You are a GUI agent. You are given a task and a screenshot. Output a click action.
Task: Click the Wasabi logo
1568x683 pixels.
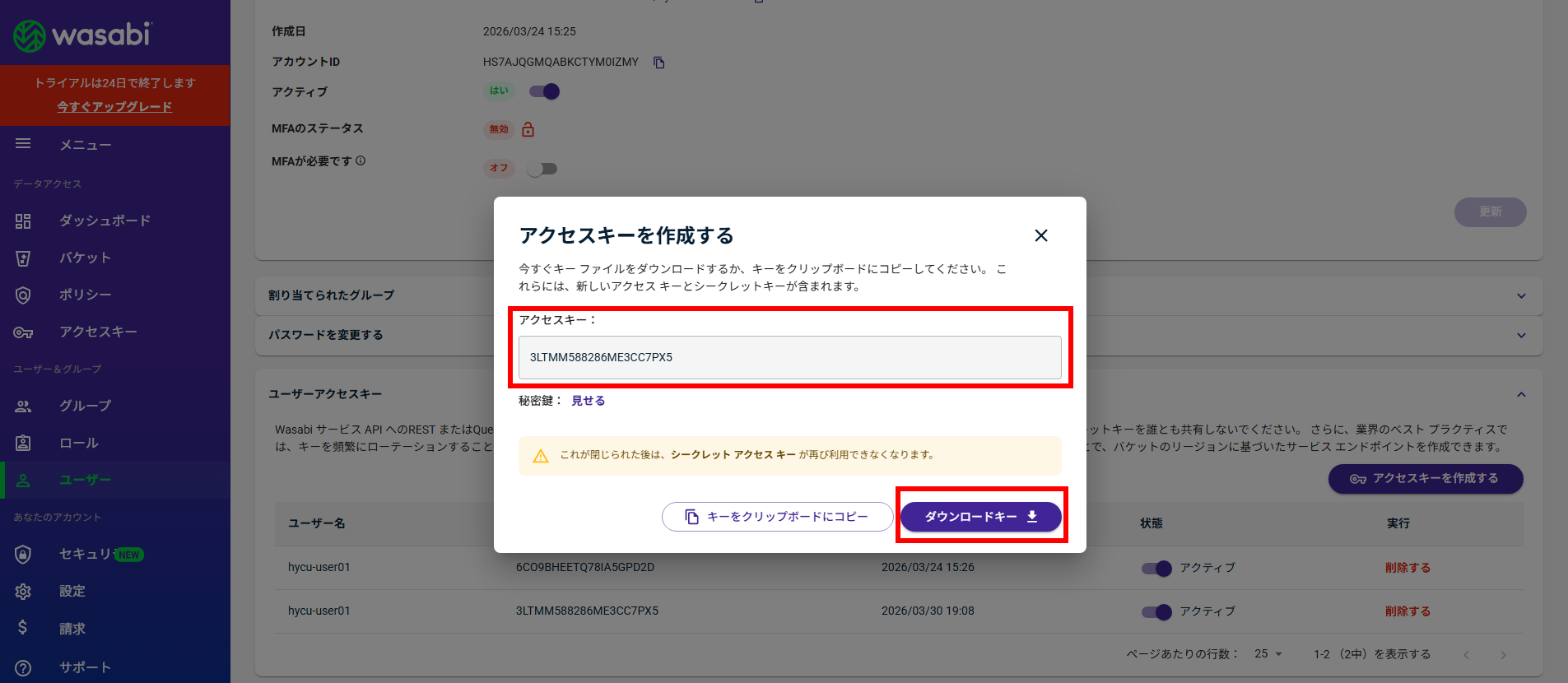click(x=82, y=35)
